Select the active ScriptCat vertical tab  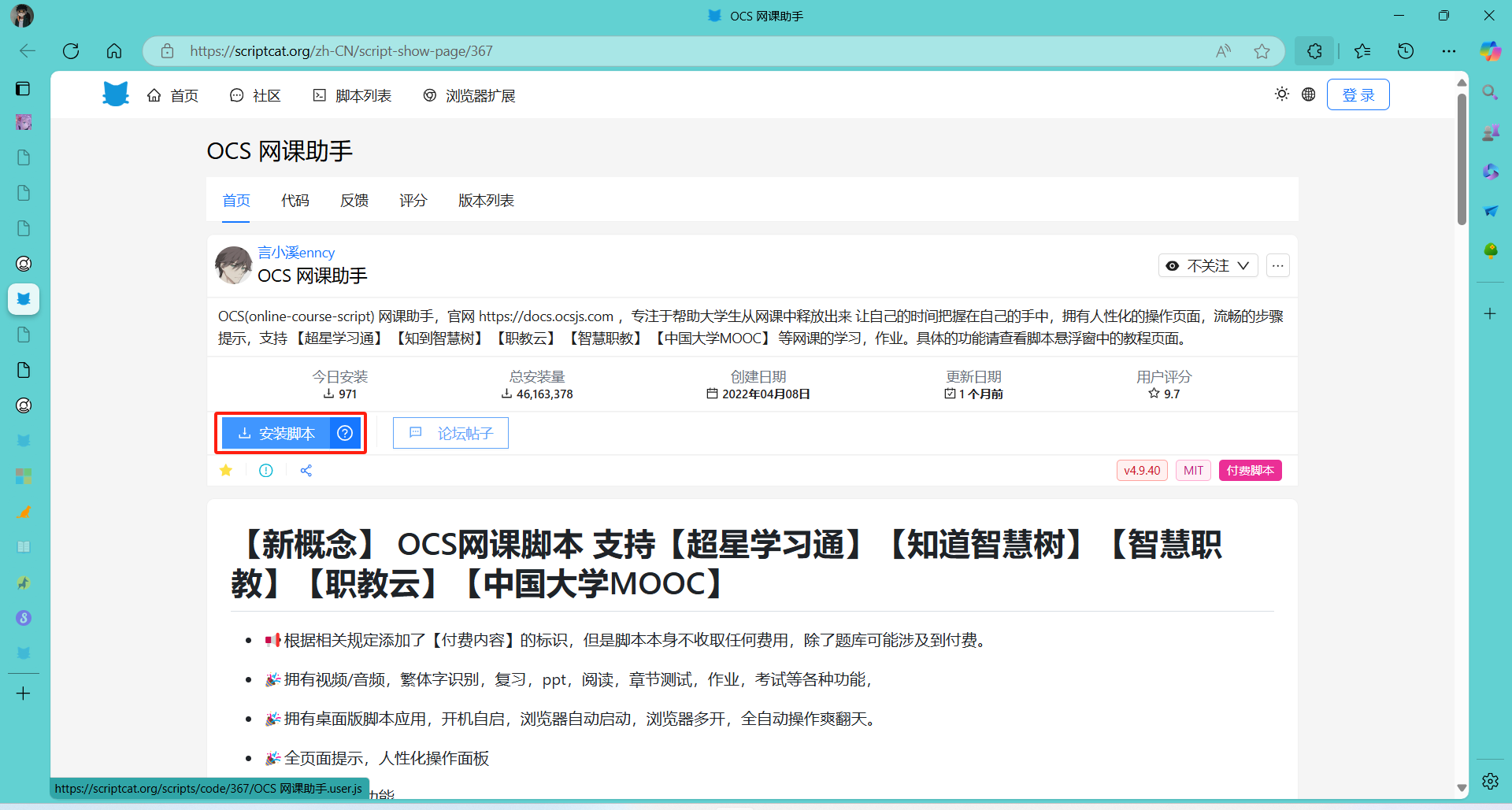pyautogui.click(x=24, y=299)
